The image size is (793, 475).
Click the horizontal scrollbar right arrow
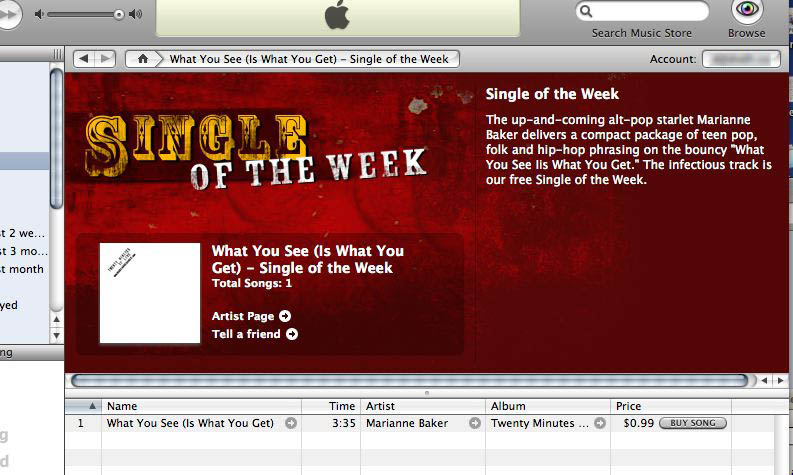[781, 380]
